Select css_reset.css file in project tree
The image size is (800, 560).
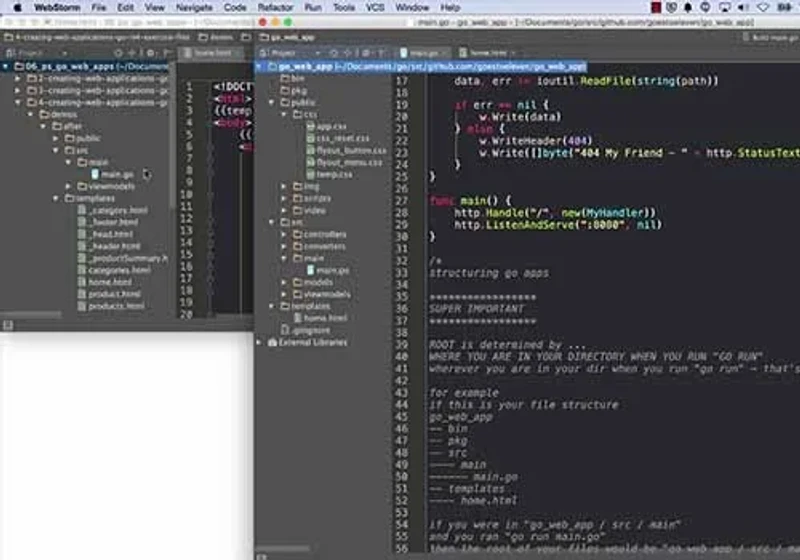coord(337,138)
